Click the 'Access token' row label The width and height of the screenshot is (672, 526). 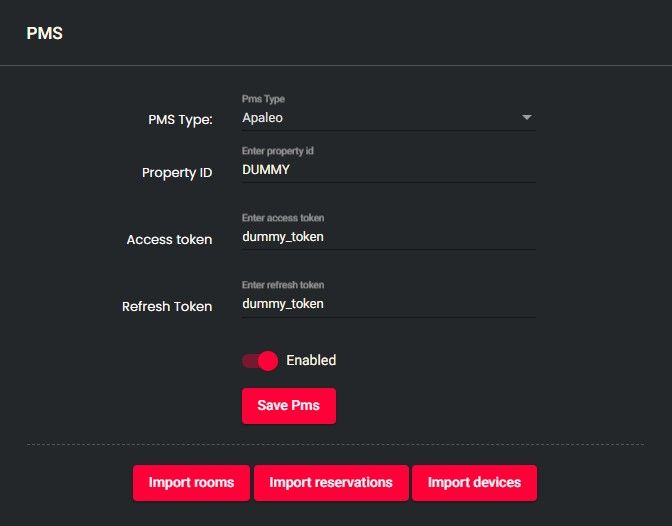(169, 240)
